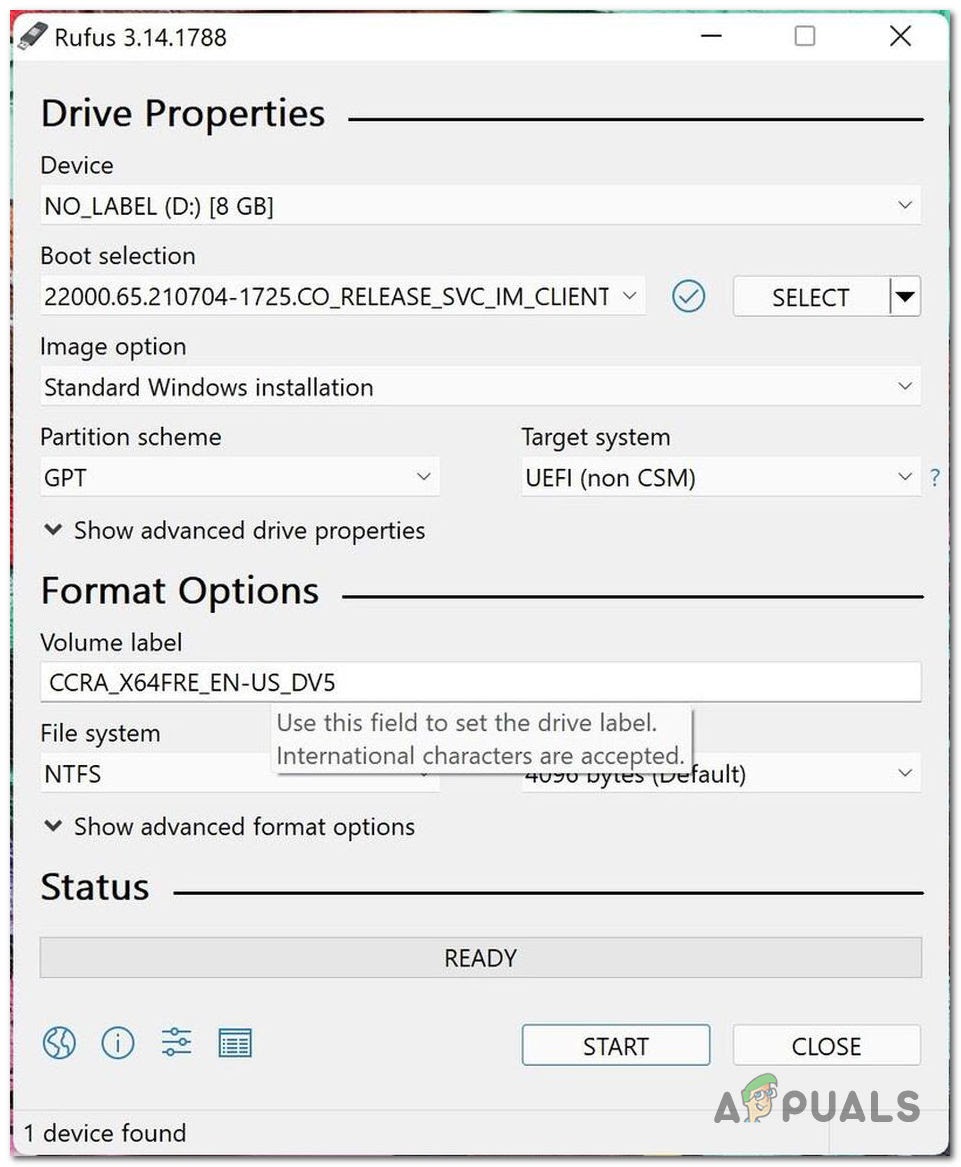
Task: Open the Boot selection dropdown
Action: (x=342, y=296)
